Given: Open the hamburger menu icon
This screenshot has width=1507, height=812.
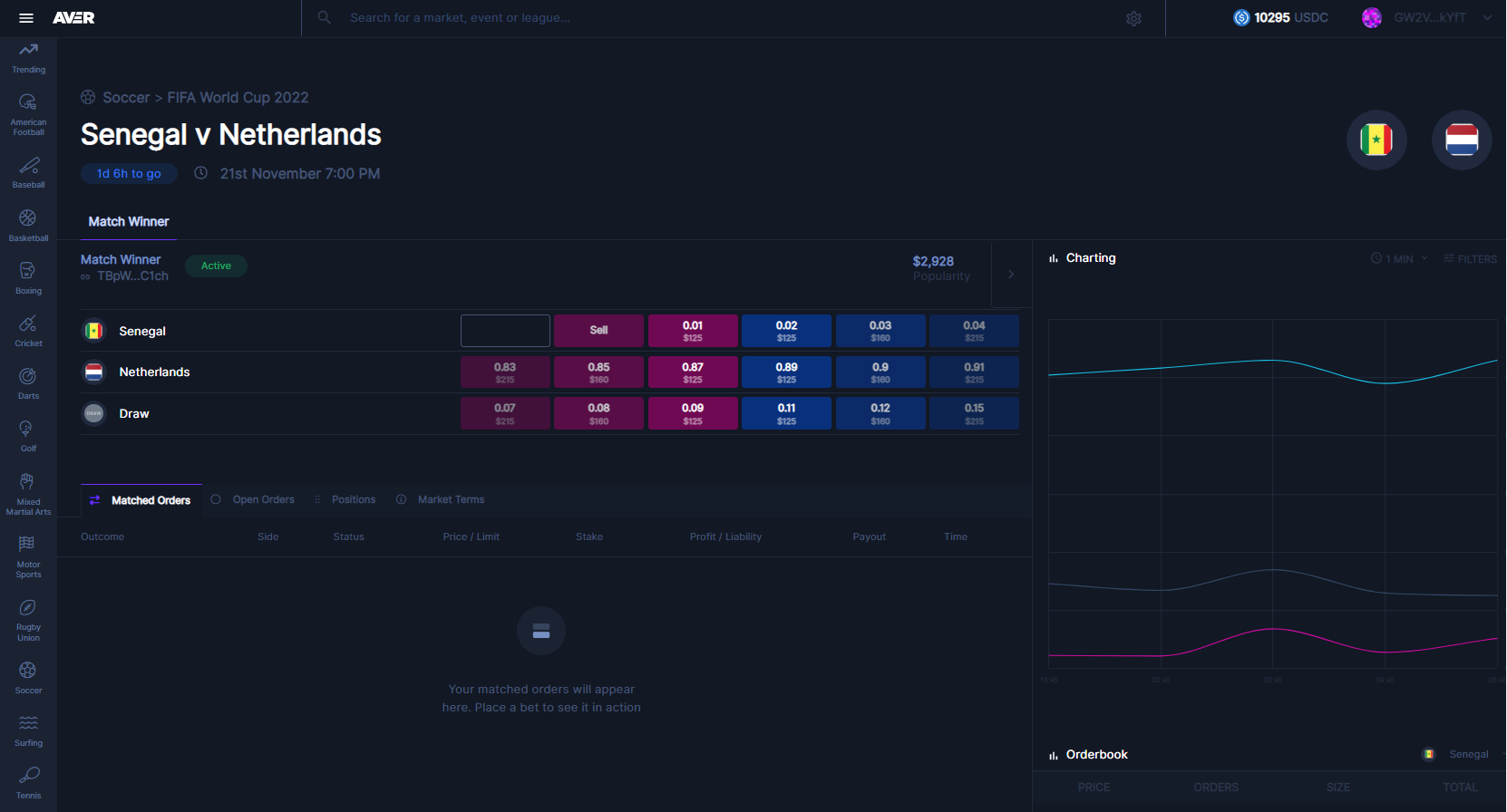Looking at the screenshot, I should pyautogui.click(x=26, y=18).
